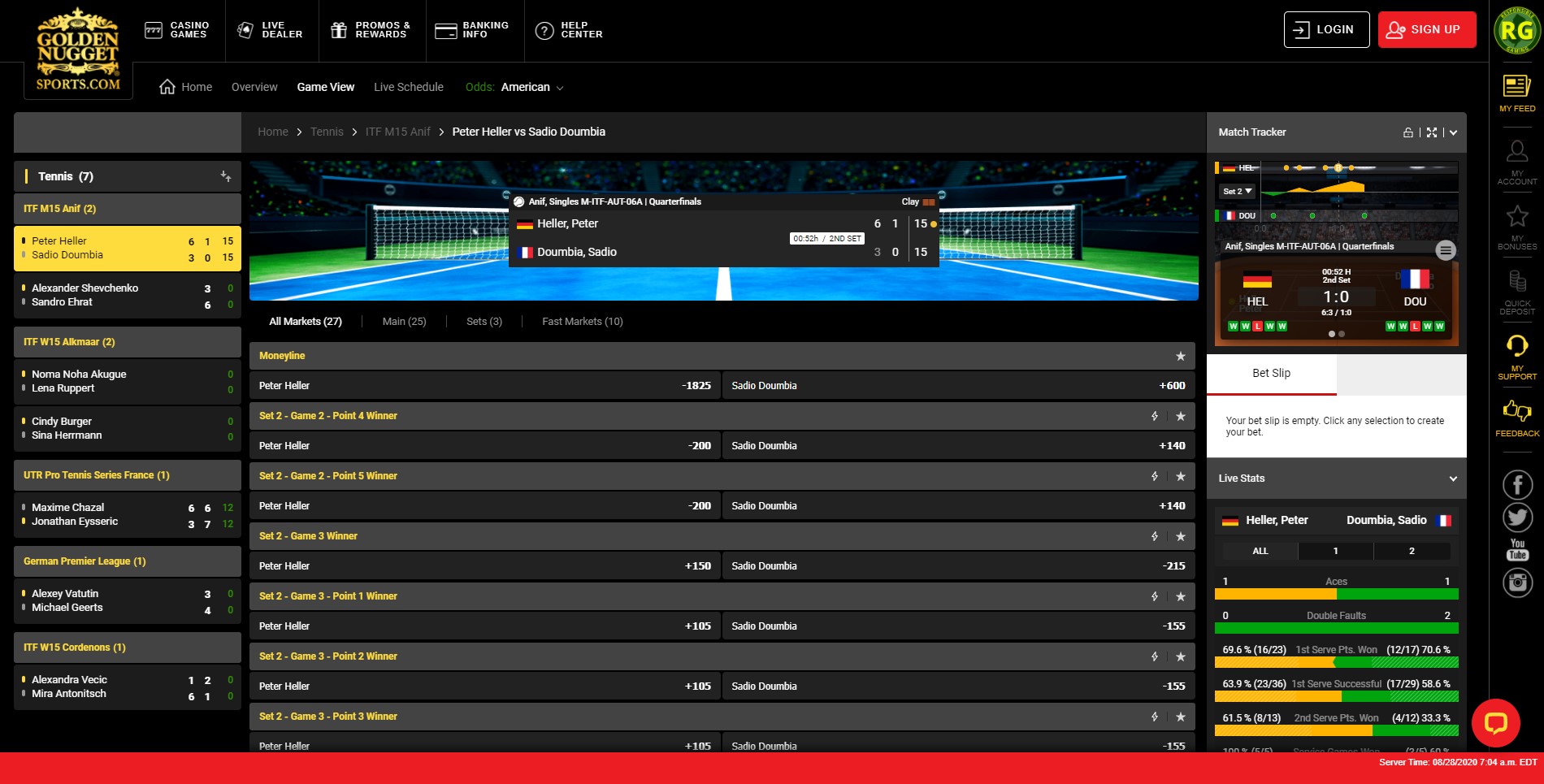Favorite the Moneyline market star
The image size is (1544, 784).
(1180, 356)
